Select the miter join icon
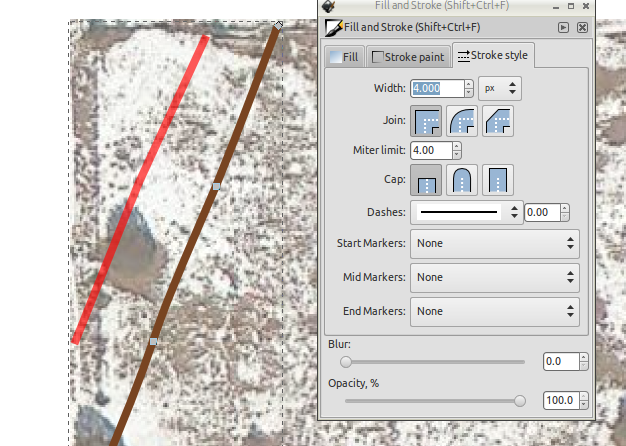This screenshot has width=626, height=446. pos(426,122)
